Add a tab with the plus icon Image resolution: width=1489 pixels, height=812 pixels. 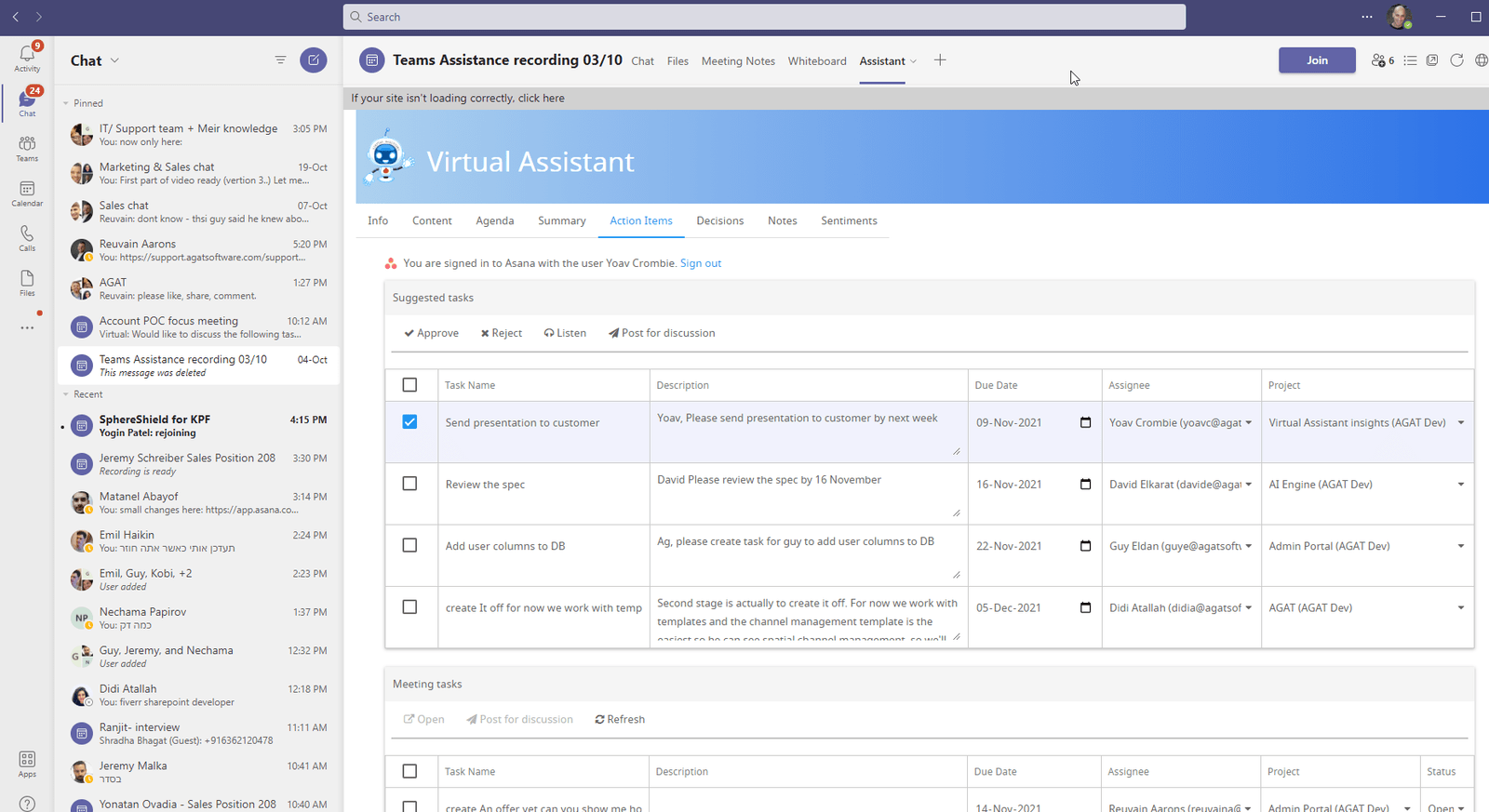940,60
